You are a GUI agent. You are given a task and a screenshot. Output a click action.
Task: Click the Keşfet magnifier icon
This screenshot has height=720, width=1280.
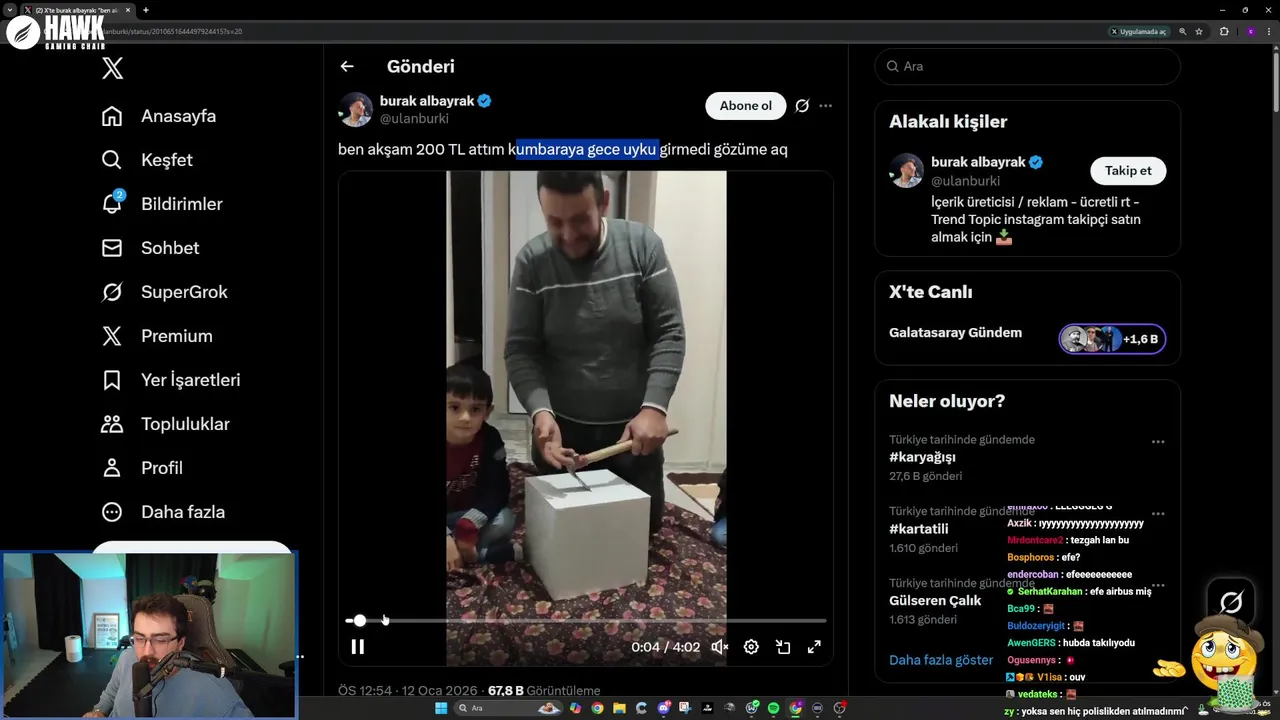(x=112, y=160)
